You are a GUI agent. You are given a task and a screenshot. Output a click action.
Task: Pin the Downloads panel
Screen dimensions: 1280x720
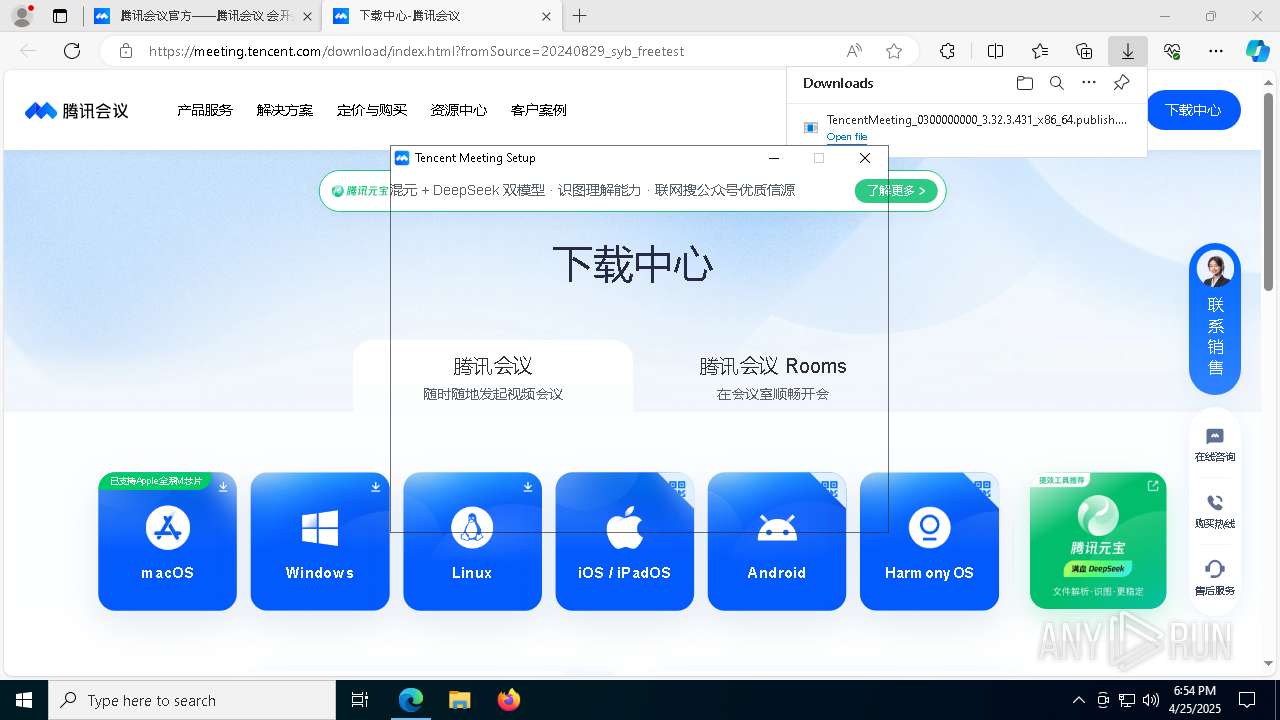[x=1122, y=83]
